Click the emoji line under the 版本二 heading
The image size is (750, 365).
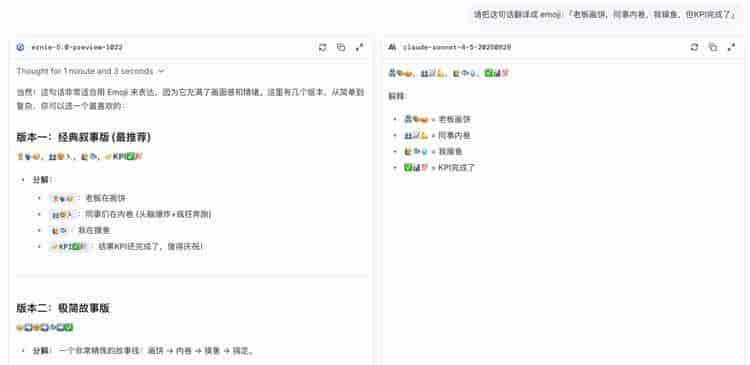click(x=44, y=328)
